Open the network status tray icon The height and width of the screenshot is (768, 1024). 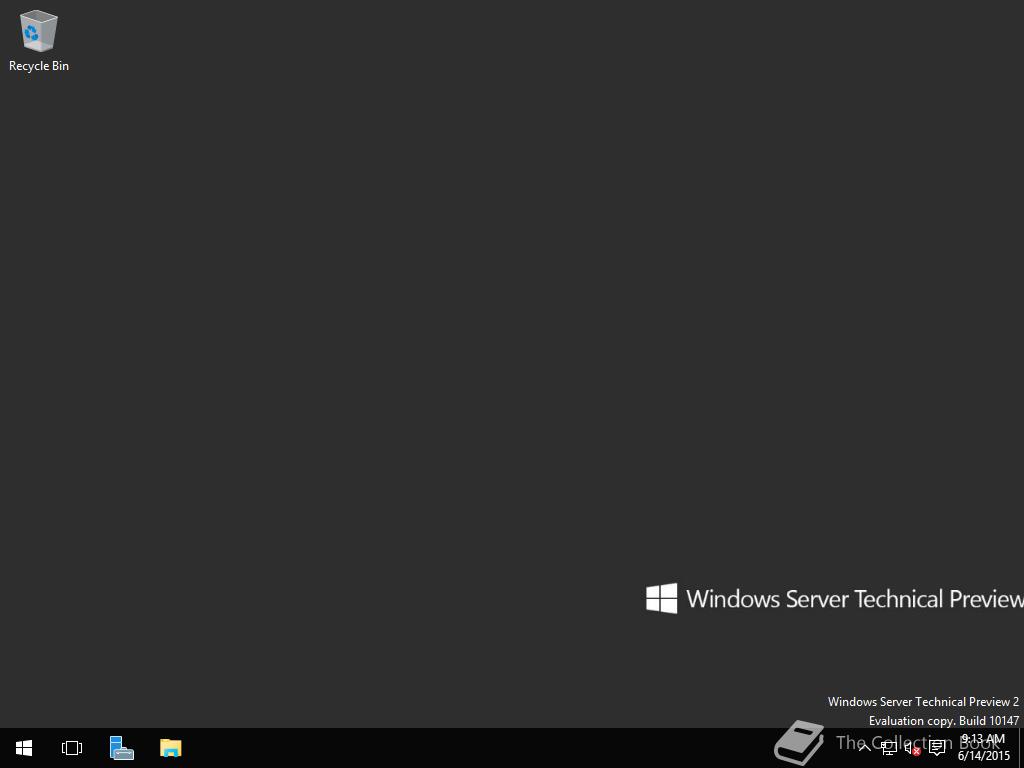pos(889,748)
